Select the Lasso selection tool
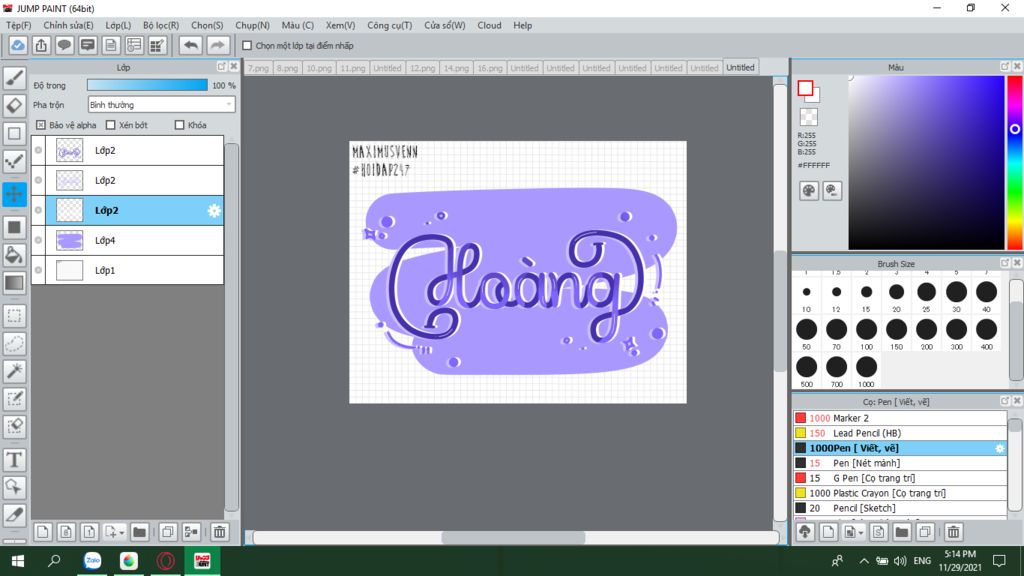Screen dimensions: 1024x576 [14, 344]
